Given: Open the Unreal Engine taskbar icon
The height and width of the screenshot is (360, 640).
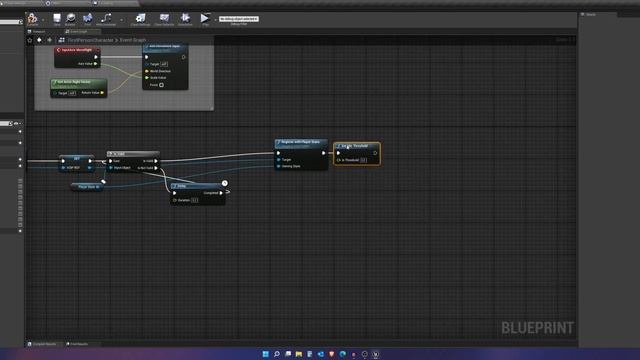Looking at the screenshot, I should coord(376,354).
